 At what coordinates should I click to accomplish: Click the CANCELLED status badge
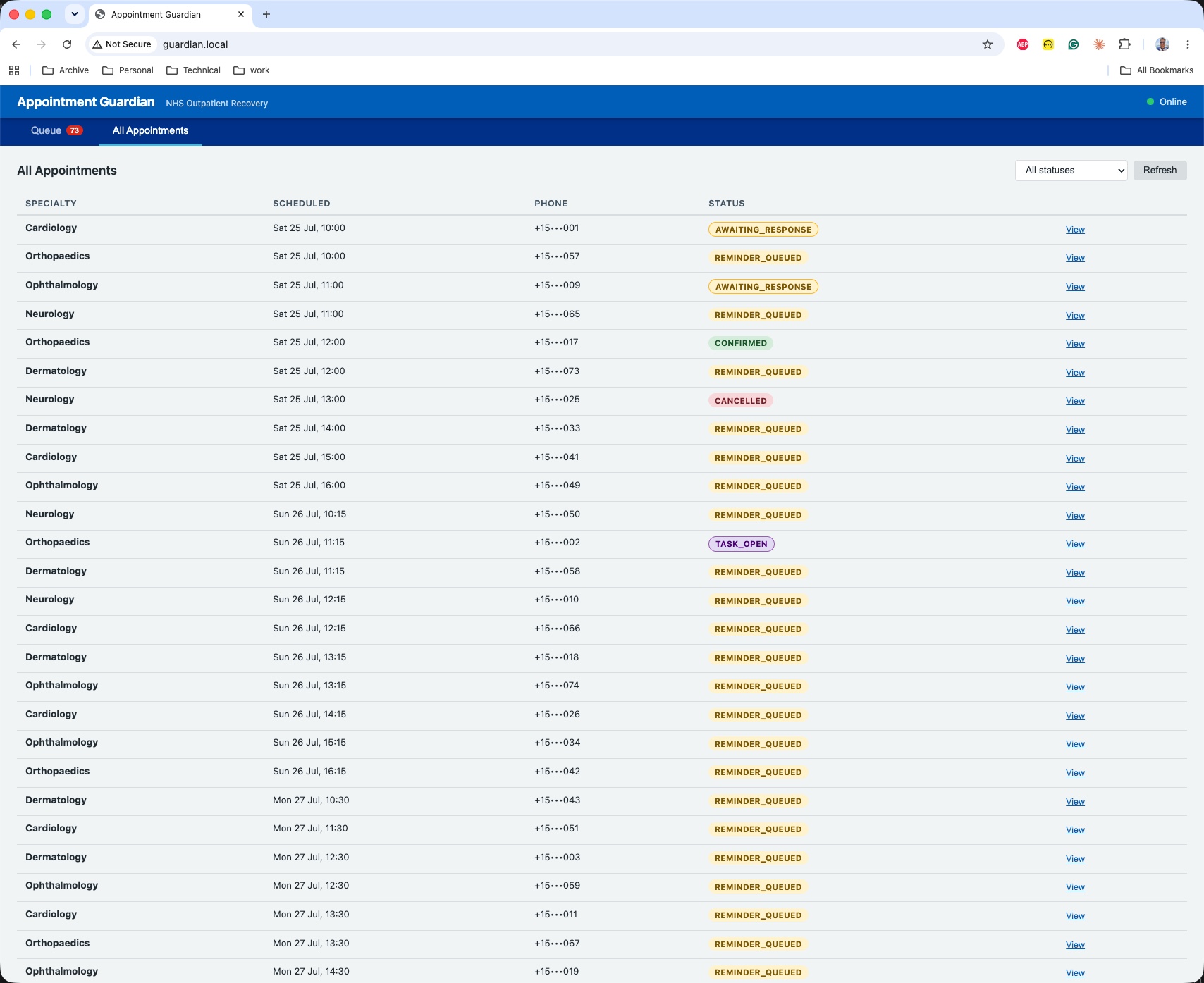(x=740, y=400)
